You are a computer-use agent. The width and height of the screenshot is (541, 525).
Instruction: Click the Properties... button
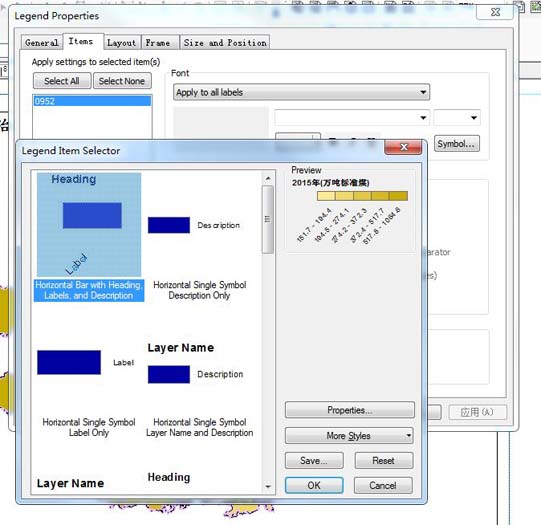click(x=350, y=410)
